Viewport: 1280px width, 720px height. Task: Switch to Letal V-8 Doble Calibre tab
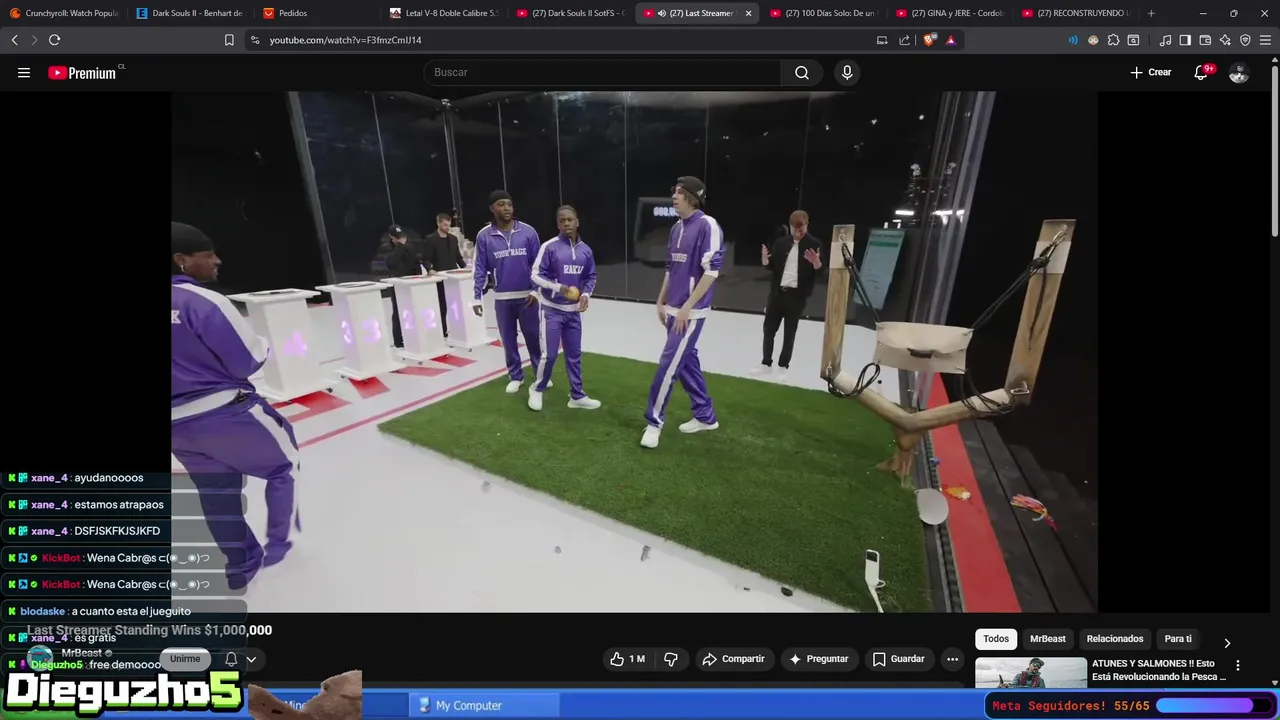point(443,13)
